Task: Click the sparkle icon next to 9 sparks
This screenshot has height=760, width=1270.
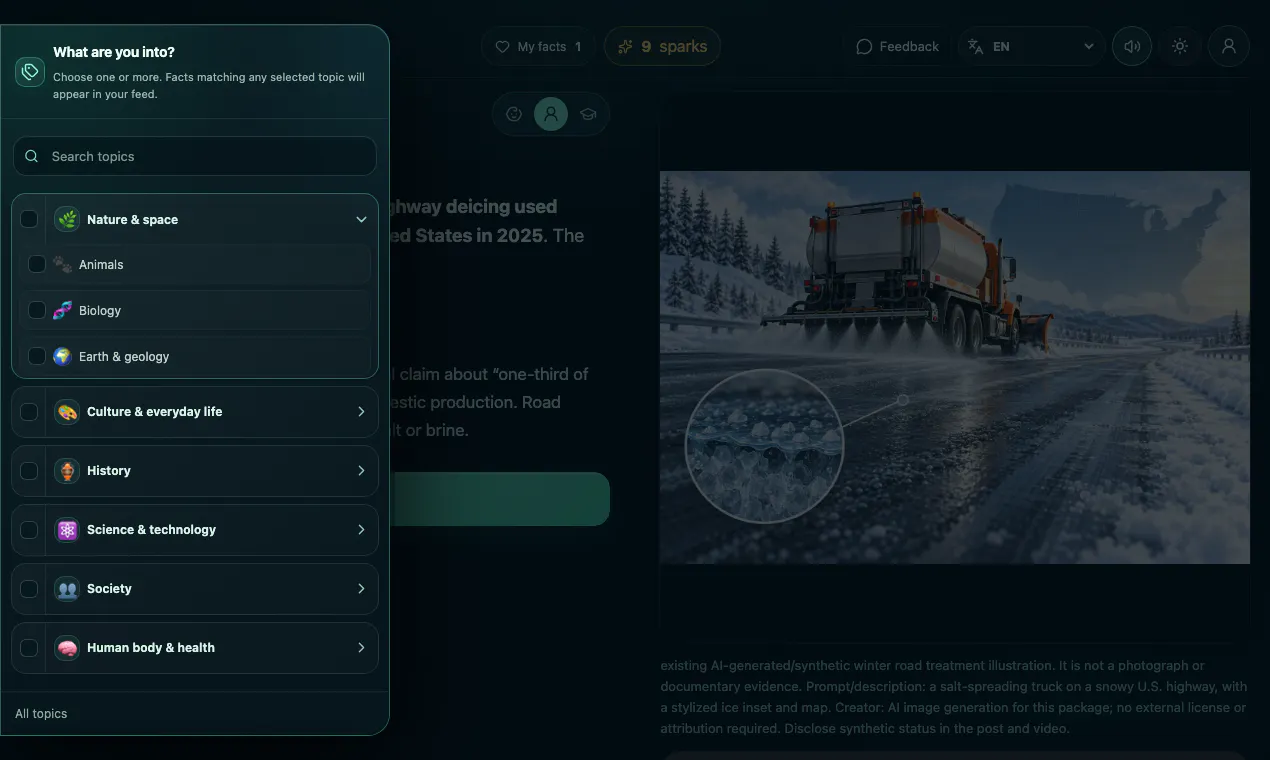Action: point(625,47)
